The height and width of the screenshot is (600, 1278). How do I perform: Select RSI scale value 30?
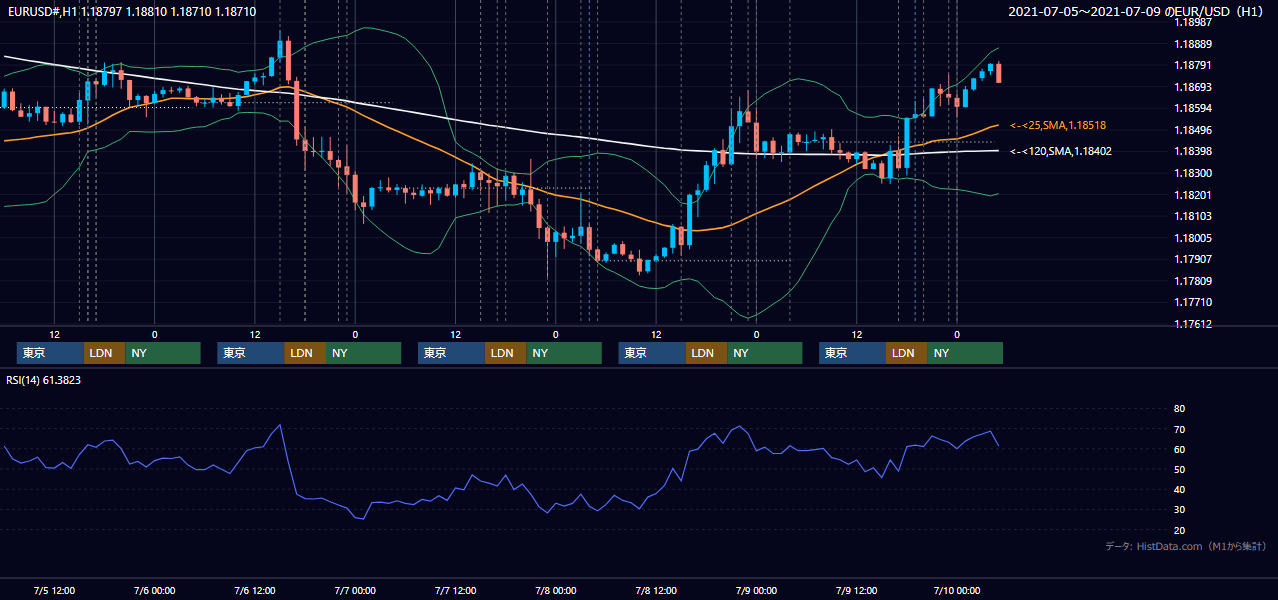point(1179,509)
